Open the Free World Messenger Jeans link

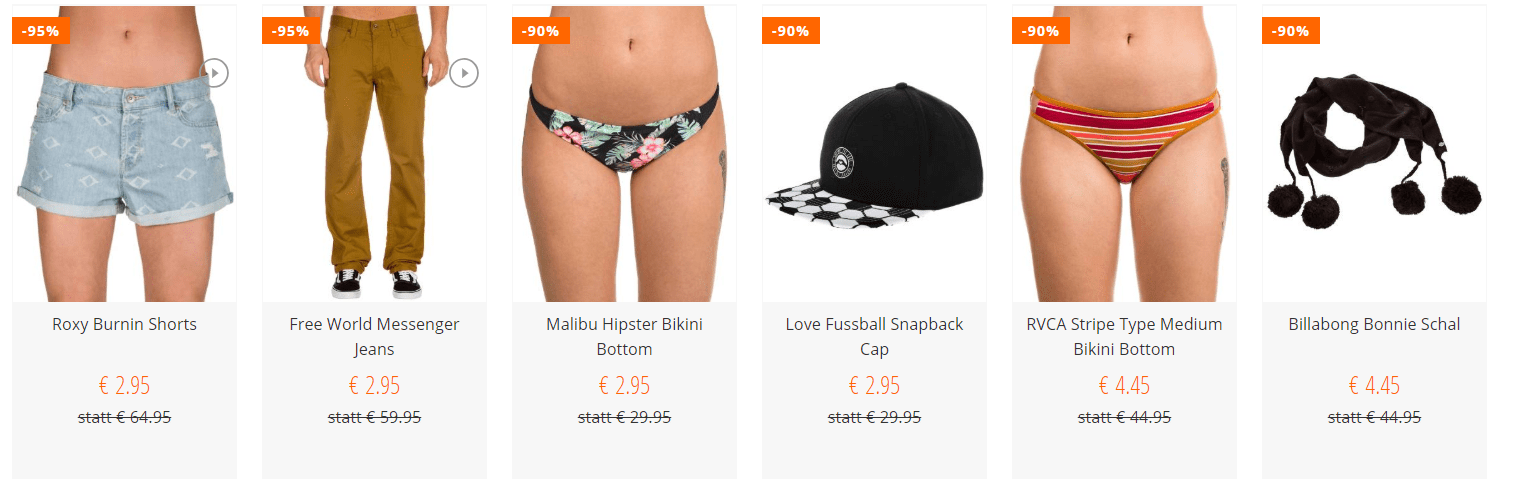click(375, 337)
